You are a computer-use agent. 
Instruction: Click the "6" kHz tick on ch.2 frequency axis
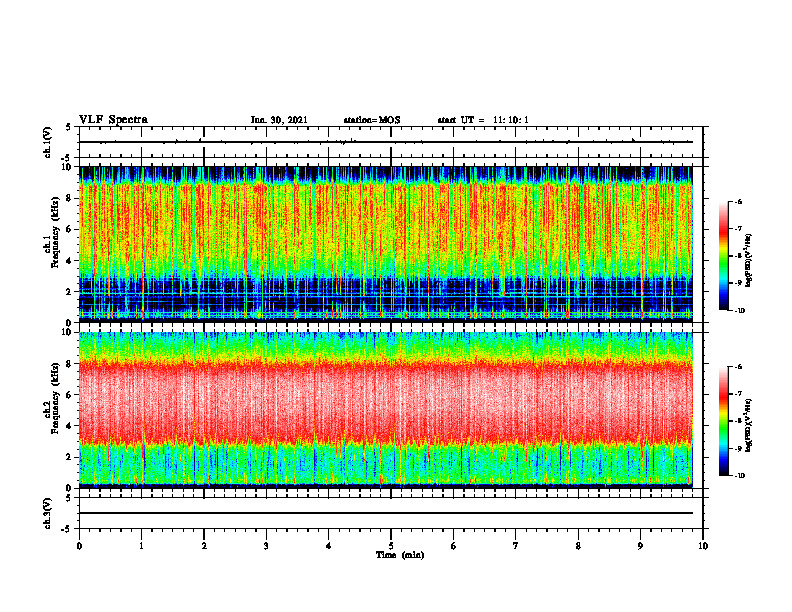click(70, 395)
